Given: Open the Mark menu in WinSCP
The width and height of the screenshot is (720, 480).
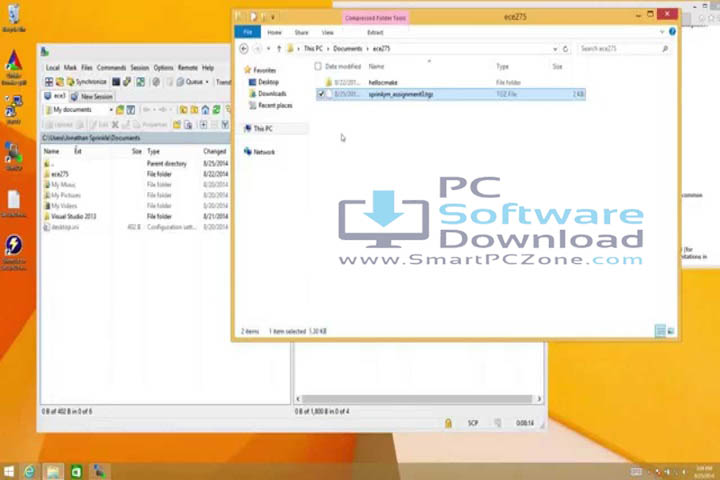Looking at the screenshot, I should [x=70, y=68].
